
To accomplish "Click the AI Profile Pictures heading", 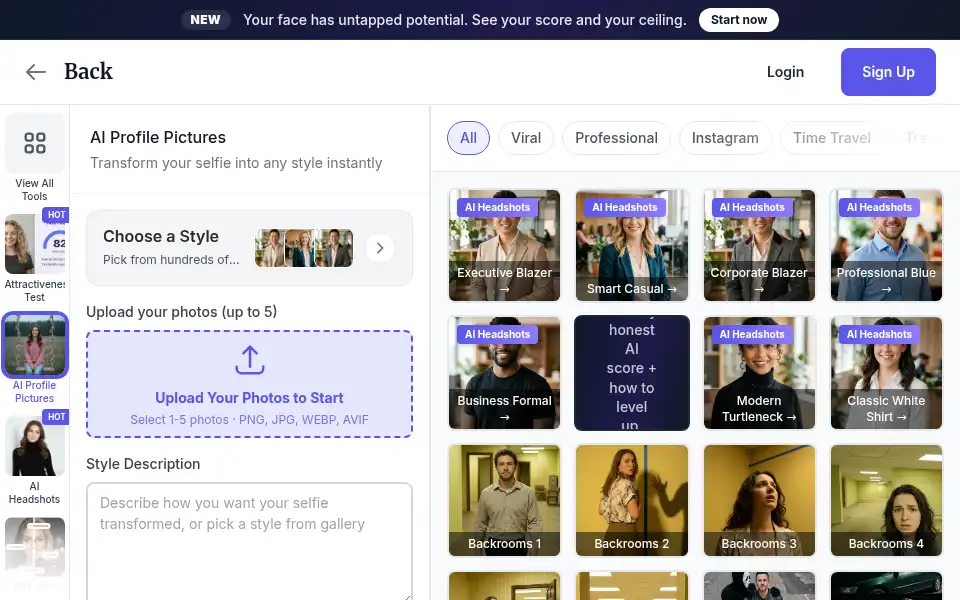I will pos(158,137).
